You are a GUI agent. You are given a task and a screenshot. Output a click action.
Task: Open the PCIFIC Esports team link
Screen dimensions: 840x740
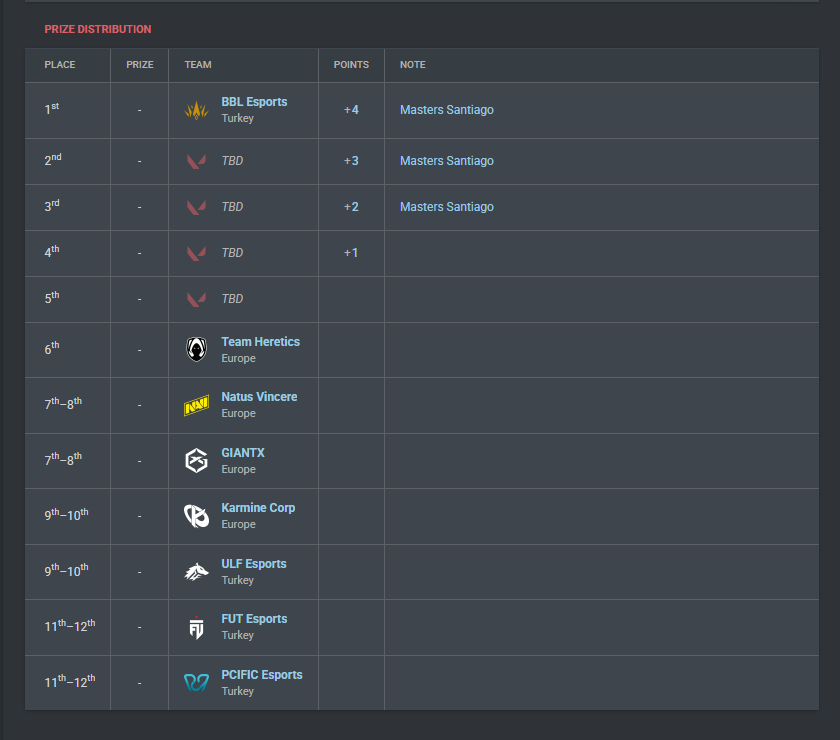(262, 675)
